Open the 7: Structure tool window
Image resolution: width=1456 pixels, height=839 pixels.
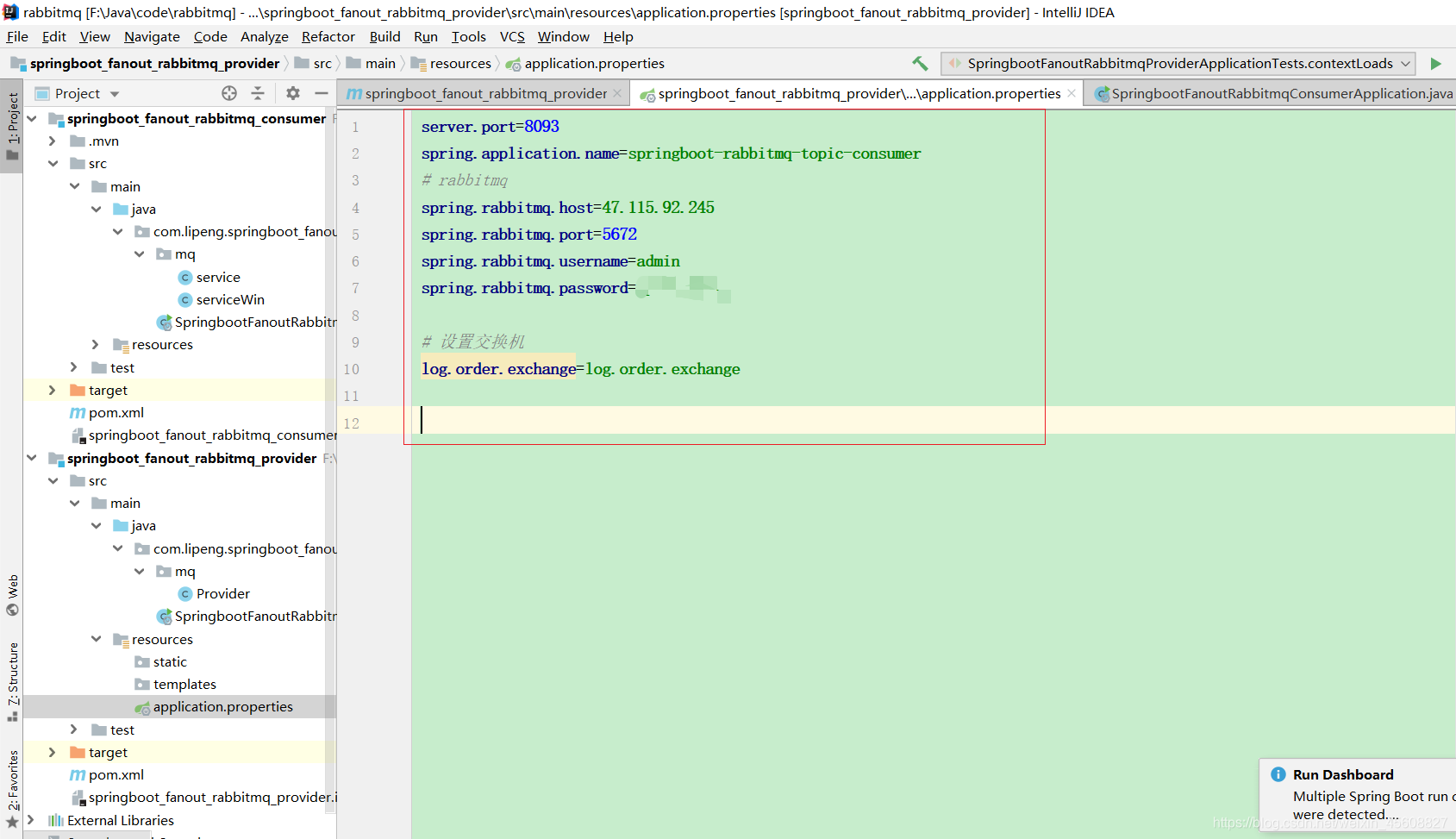12,681
